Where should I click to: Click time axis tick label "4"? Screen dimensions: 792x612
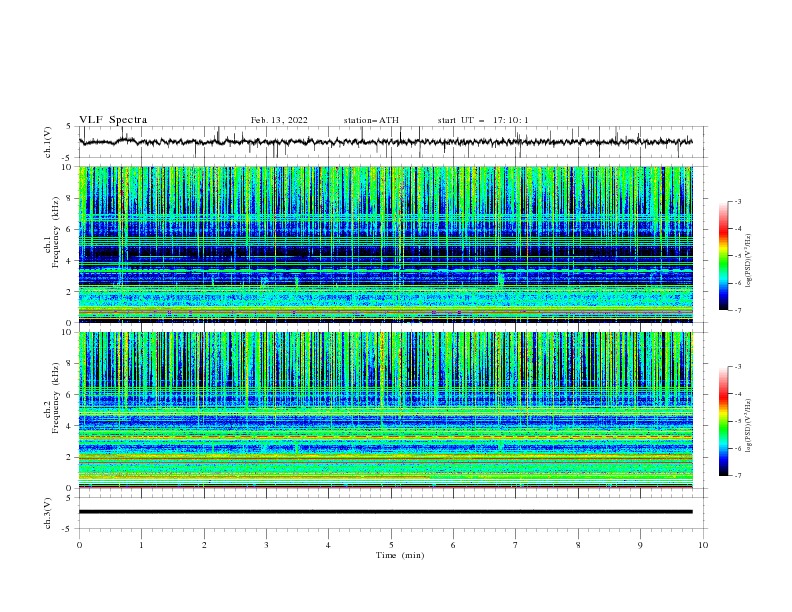328,545
